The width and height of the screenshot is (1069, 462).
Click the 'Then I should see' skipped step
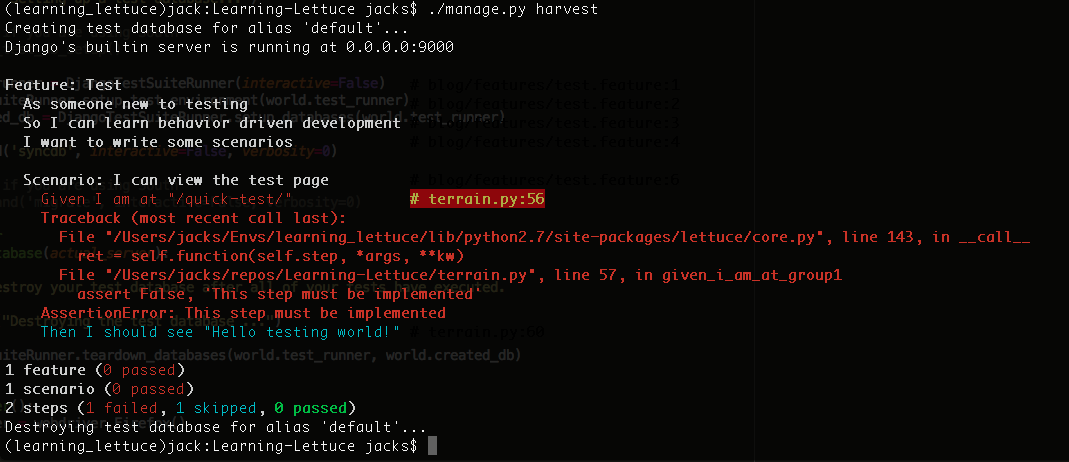coord(220,332)
